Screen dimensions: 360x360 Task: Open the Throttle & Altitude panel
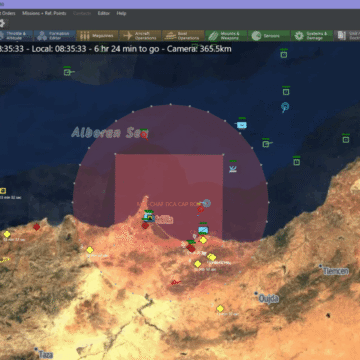[x=16, y=36]
